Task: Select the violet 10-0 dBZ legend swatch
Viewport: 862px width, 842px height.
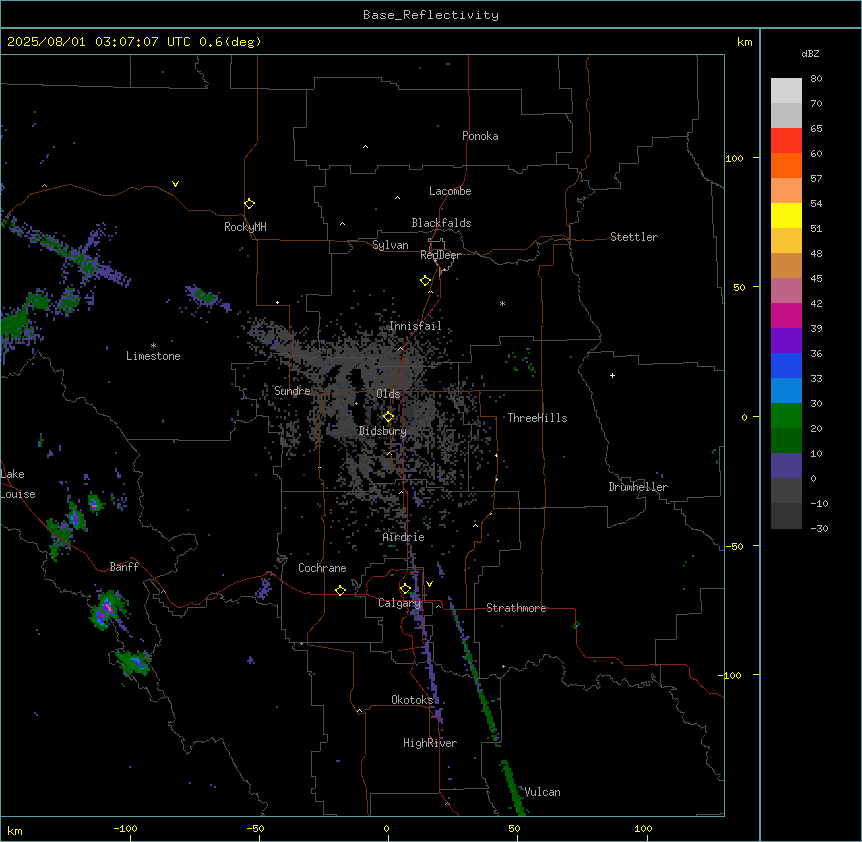Action: click(786, 466)
